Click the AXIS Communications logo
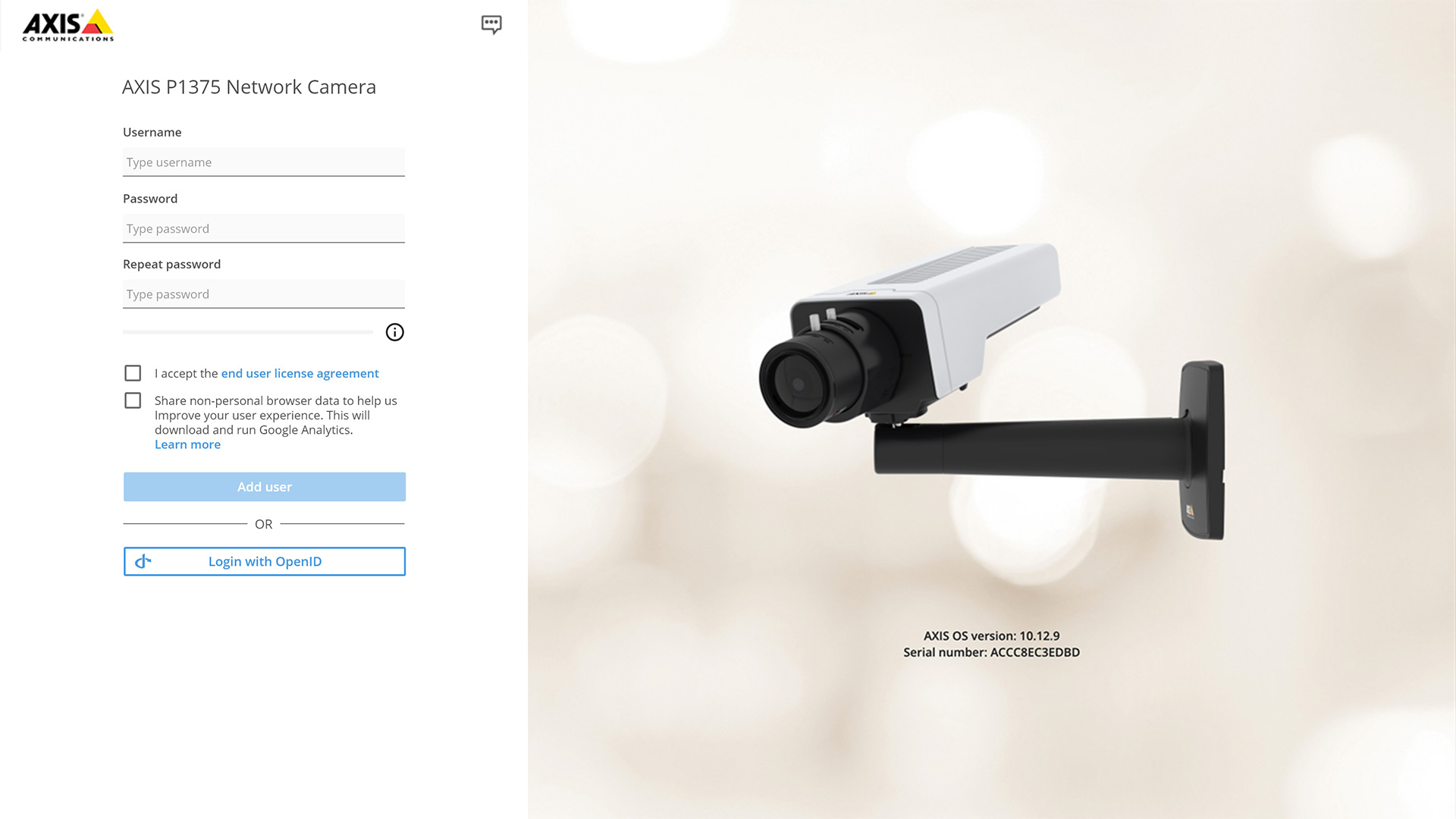Screen dimensions: 1456x819 click(68, 25)
